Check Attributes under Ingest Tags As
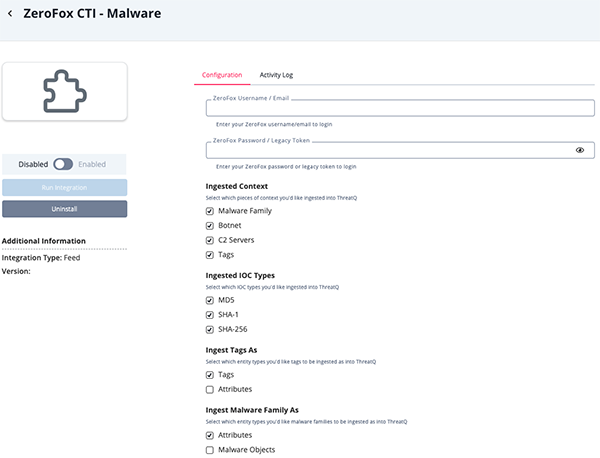This screenshot has width=600, height=458. point(210,390)
